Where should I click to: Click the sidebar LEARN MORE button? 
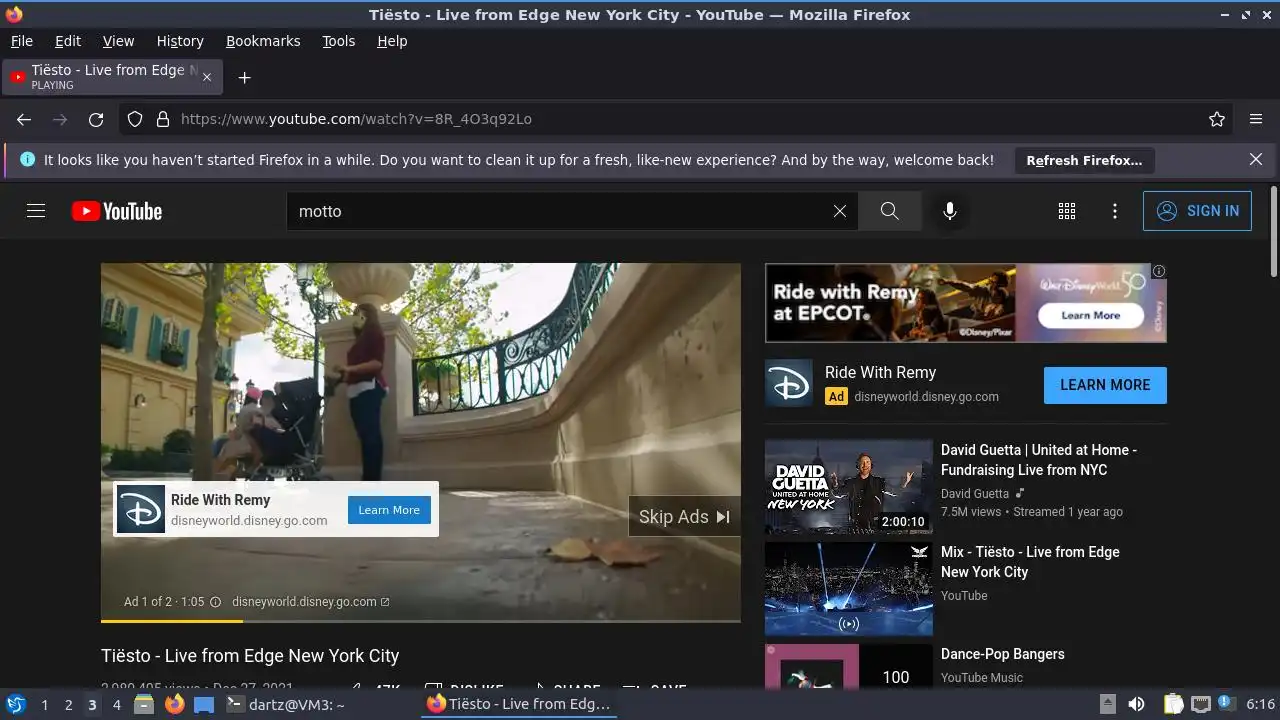point(1105,385)
